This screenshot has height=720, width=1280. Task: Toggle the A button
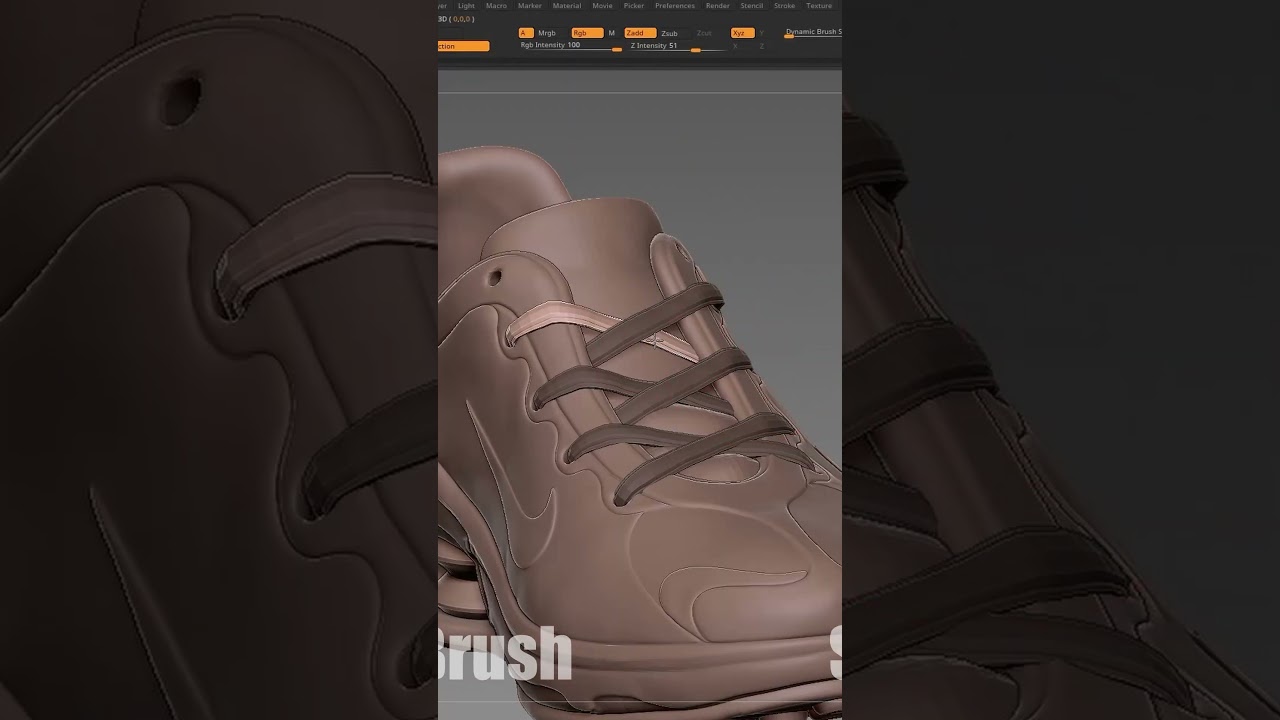pyautogui.click(x=526, y=33)
